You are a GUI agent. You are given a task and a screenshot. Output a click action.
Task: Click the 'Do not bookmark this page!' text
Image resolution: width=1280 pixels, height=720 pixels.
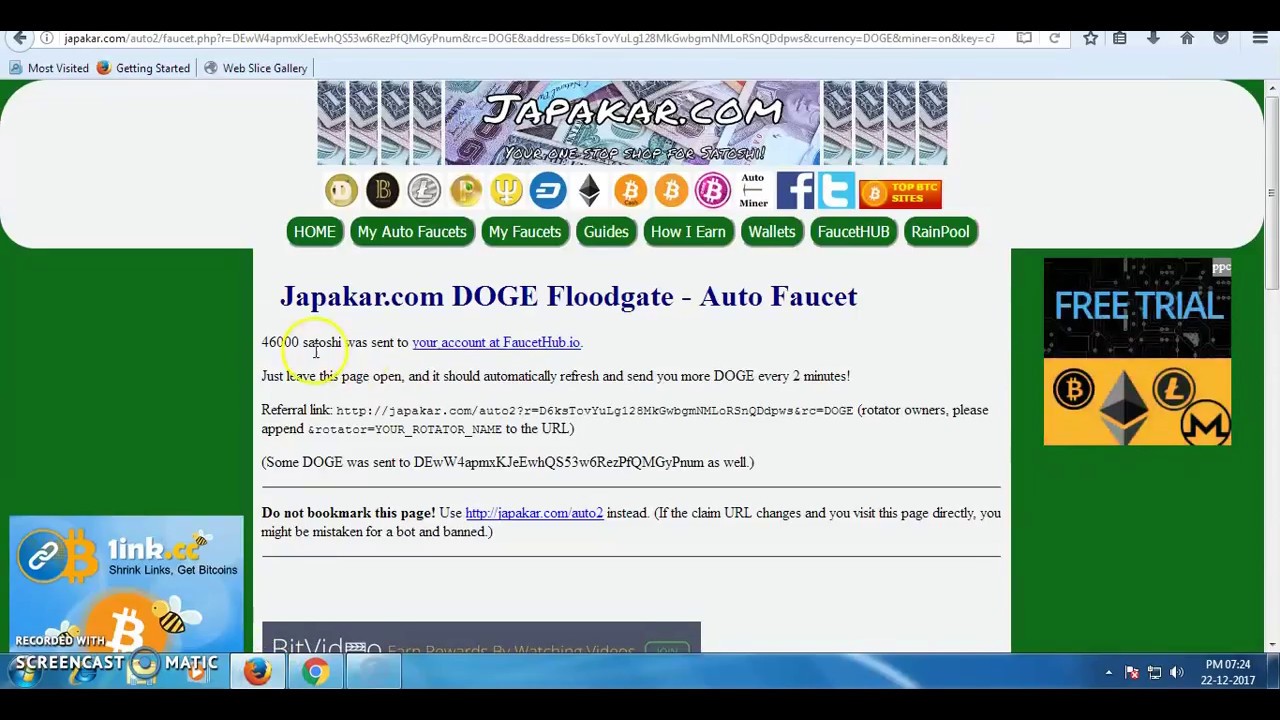tap(348, 513)
